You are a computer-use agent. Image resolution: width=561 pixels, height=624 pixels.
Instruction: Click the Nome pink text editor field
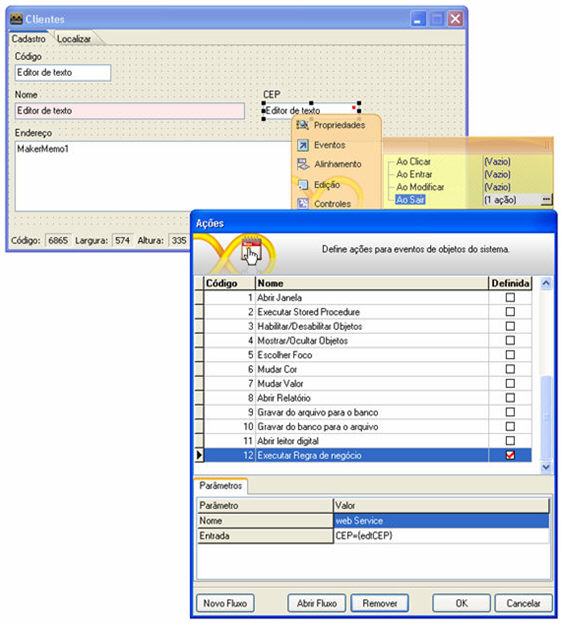click(130, 111)
